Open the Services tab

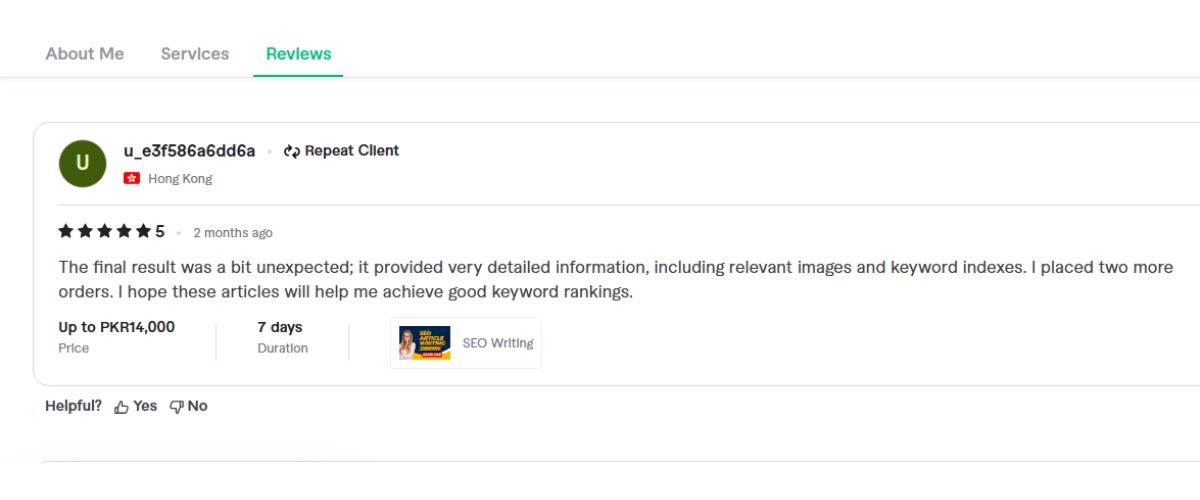pos(195,54)
